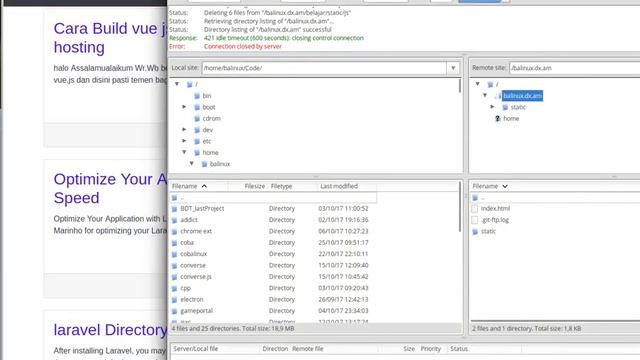Collapse the local root '/' tree node

point(177,84)
